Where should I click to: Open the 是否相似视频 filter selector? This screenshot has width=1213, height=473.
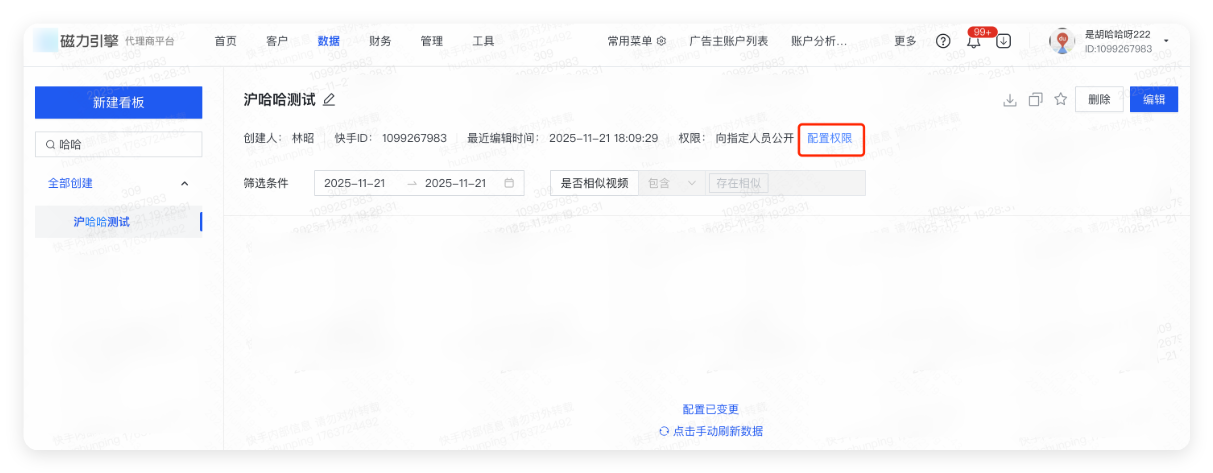tap(595, 183)
